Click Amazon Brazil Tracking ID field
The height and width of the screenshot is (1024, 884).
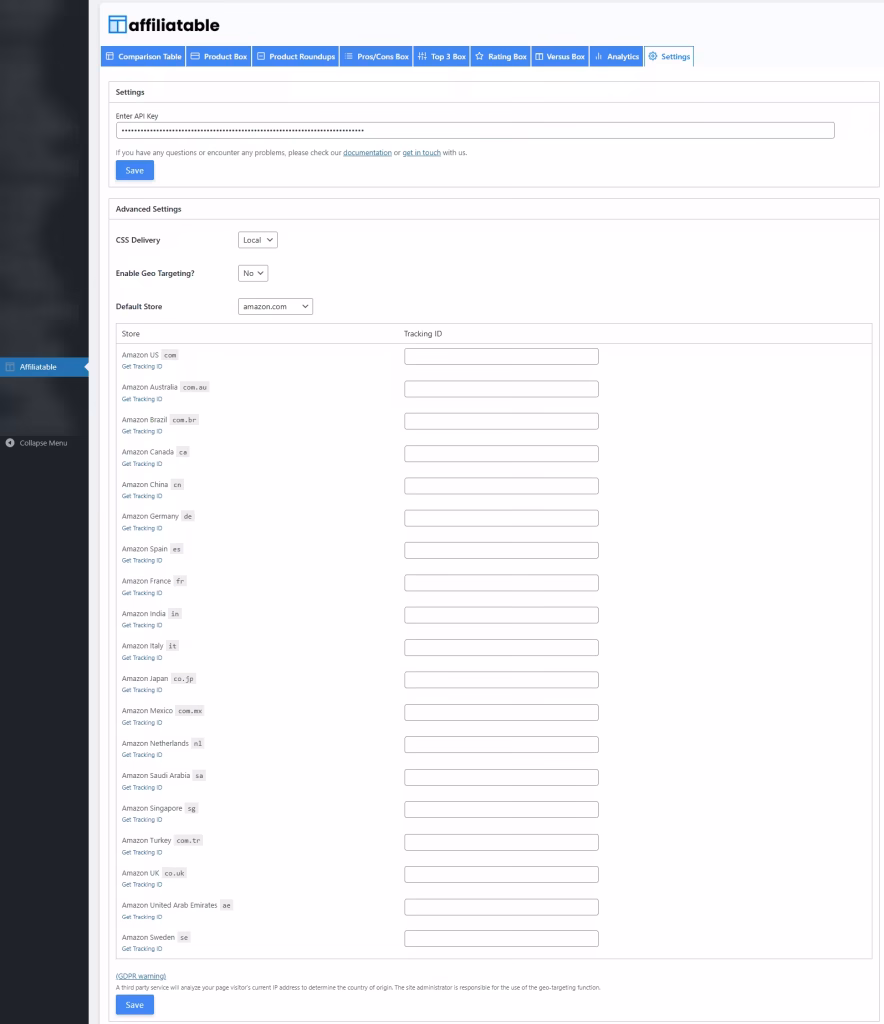[x=501, y=421]
